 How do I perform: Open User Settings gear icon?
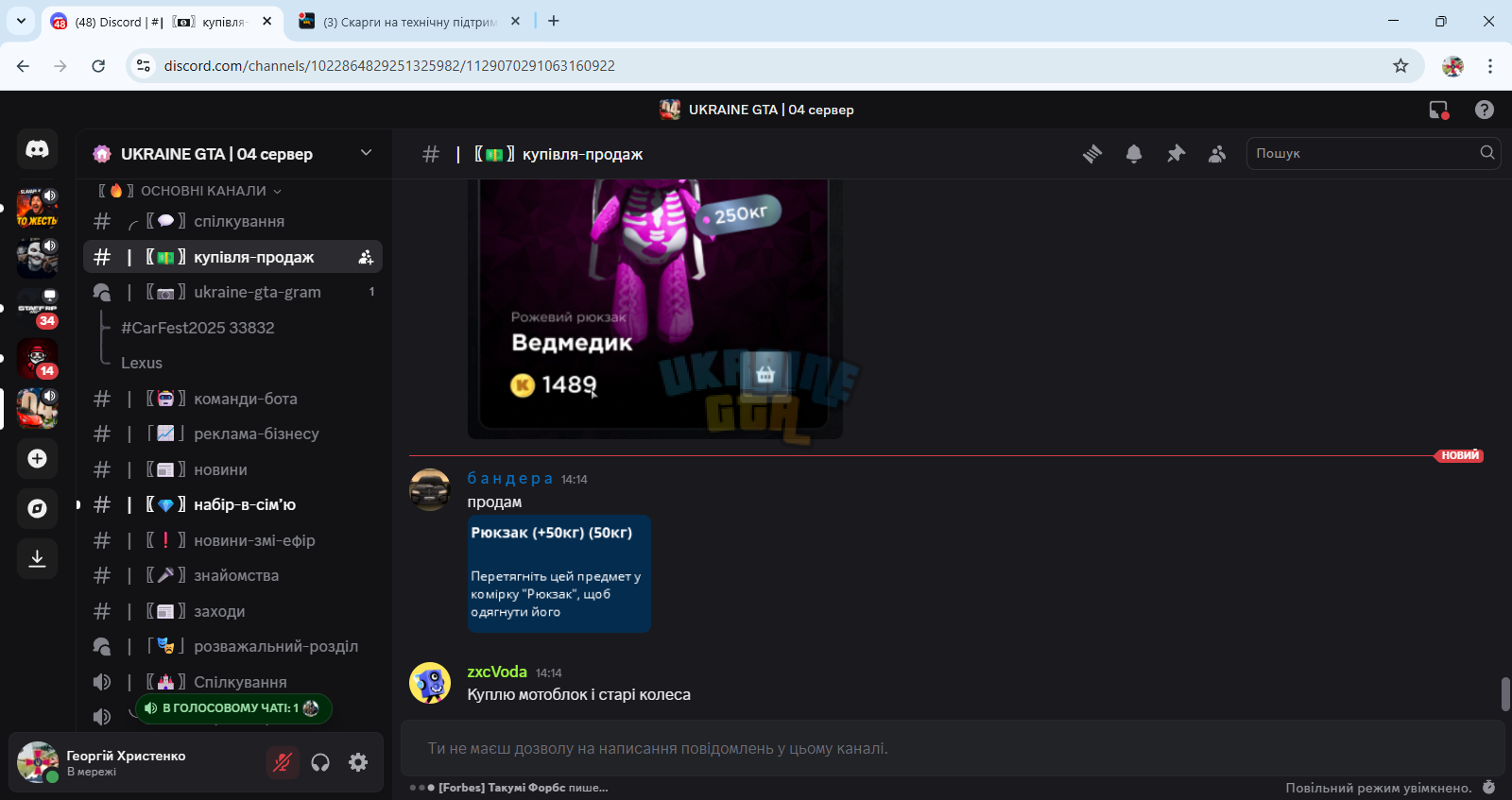coord(358,762)
